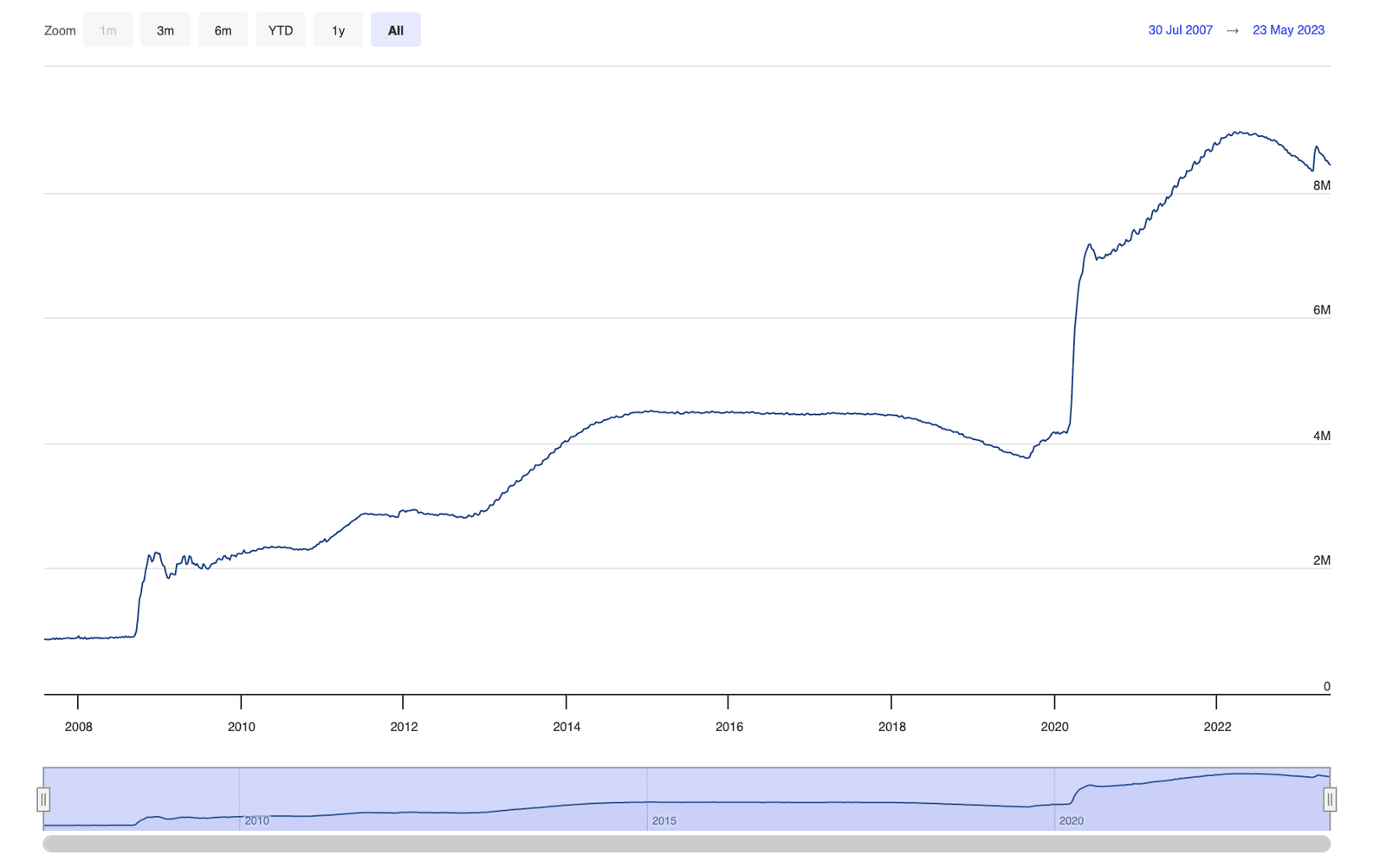
Task: Click the greyed-out 1m zoom button
Action: point(108,29)
